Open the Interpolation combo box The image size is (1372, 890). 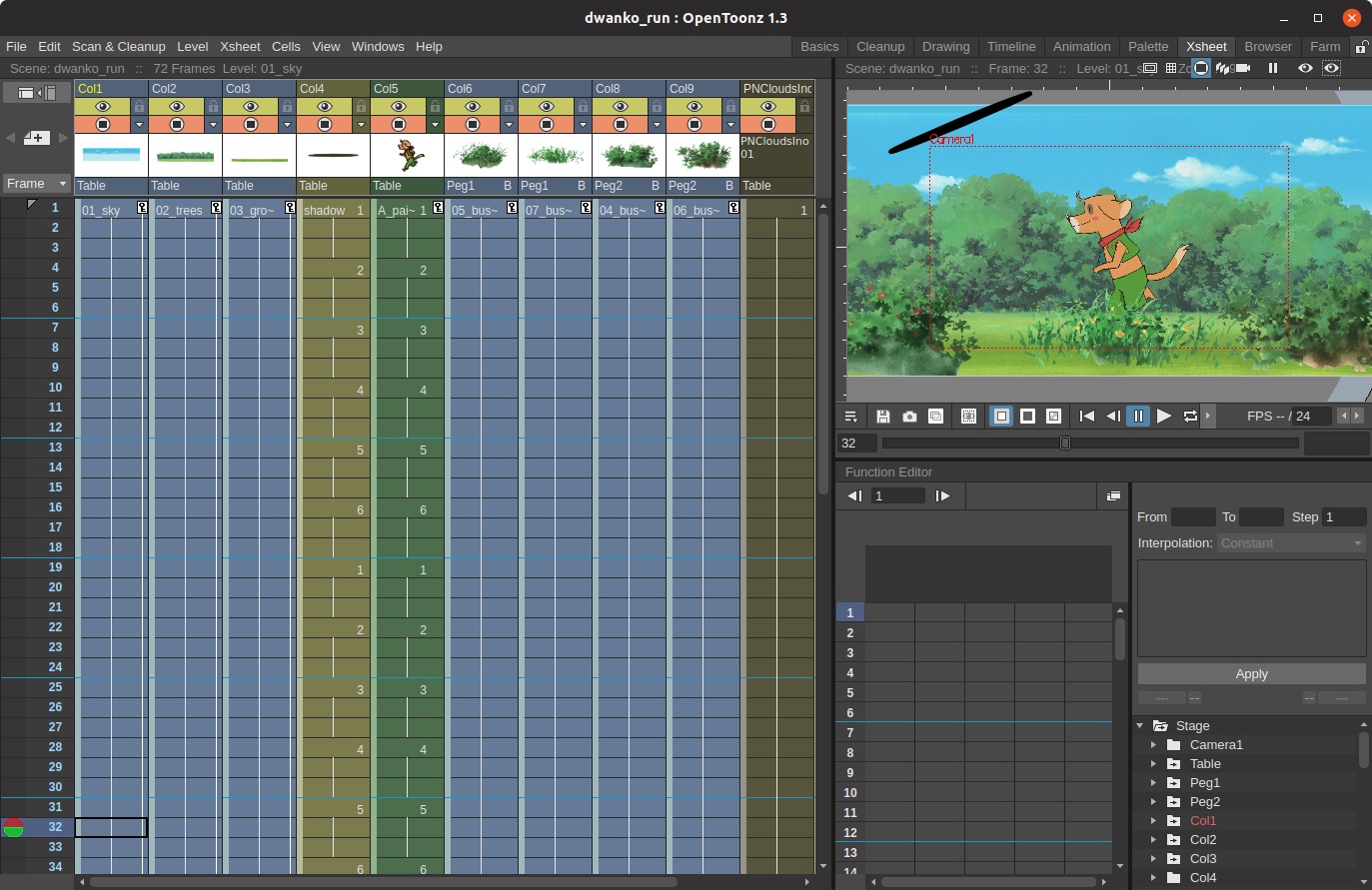point(1292,543)
